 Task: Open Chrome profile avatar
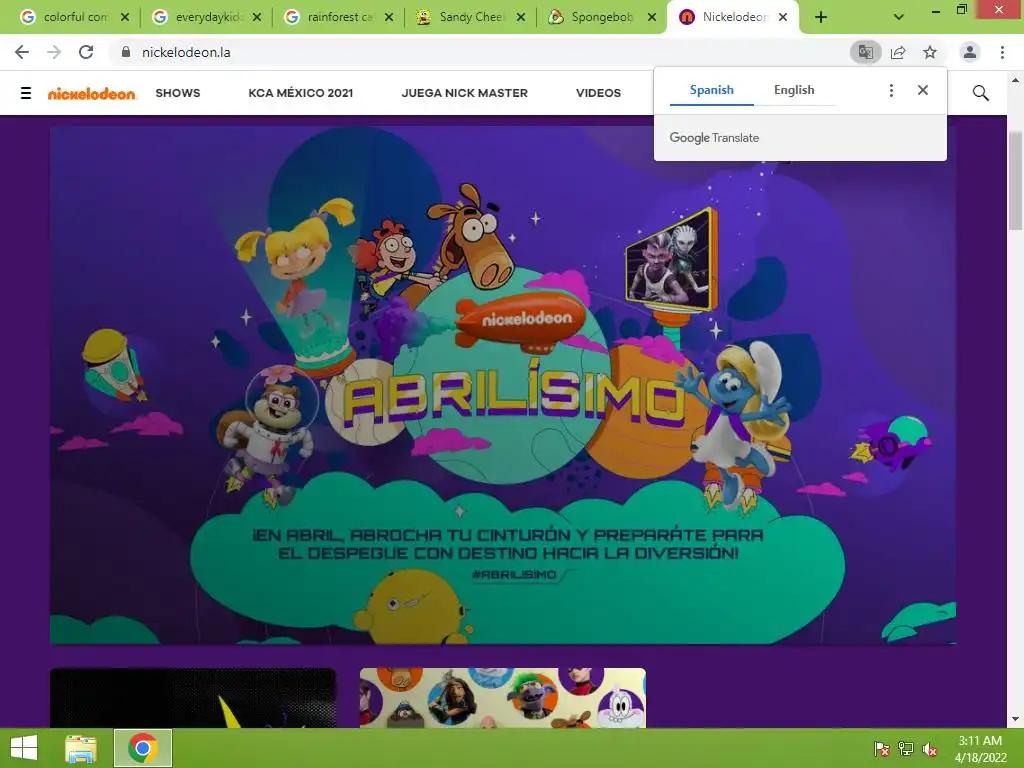[x=970, y=52]
